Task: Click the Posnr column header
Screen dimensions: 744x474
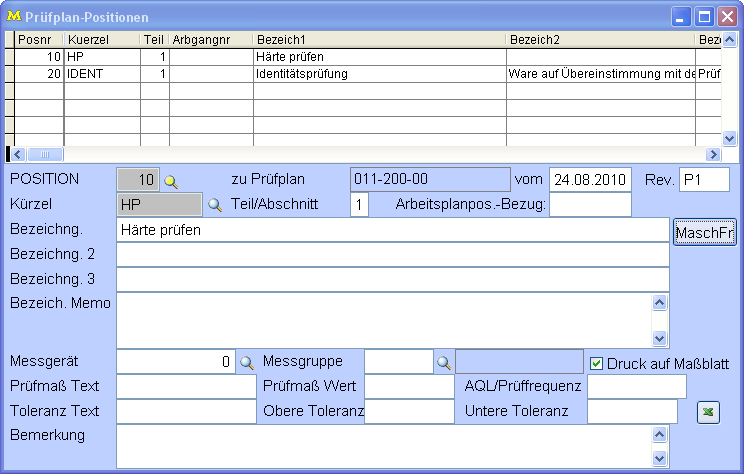Action: [39, 39]
